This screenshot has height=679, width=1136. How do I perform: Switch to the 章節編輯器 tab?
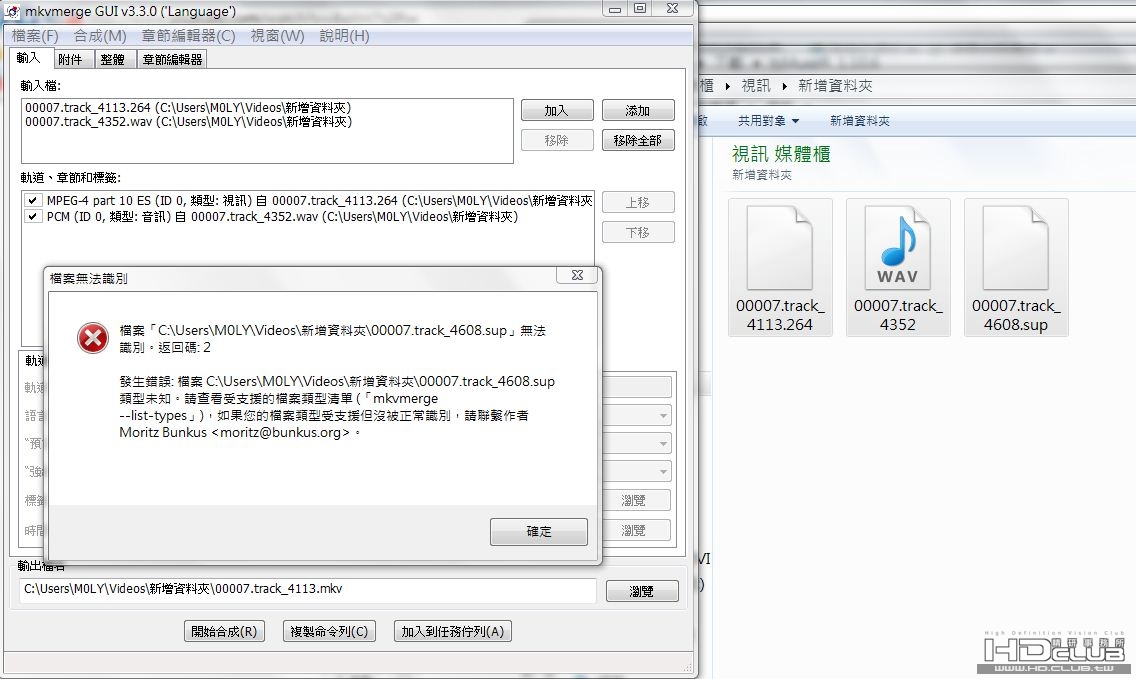pos(172,59)
